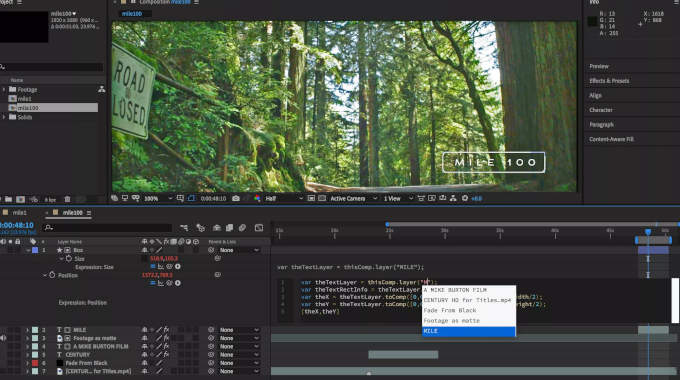Switch to the mile1 timeline tab
This screenshot has width=680, height=380.
(x=19, y=213)
